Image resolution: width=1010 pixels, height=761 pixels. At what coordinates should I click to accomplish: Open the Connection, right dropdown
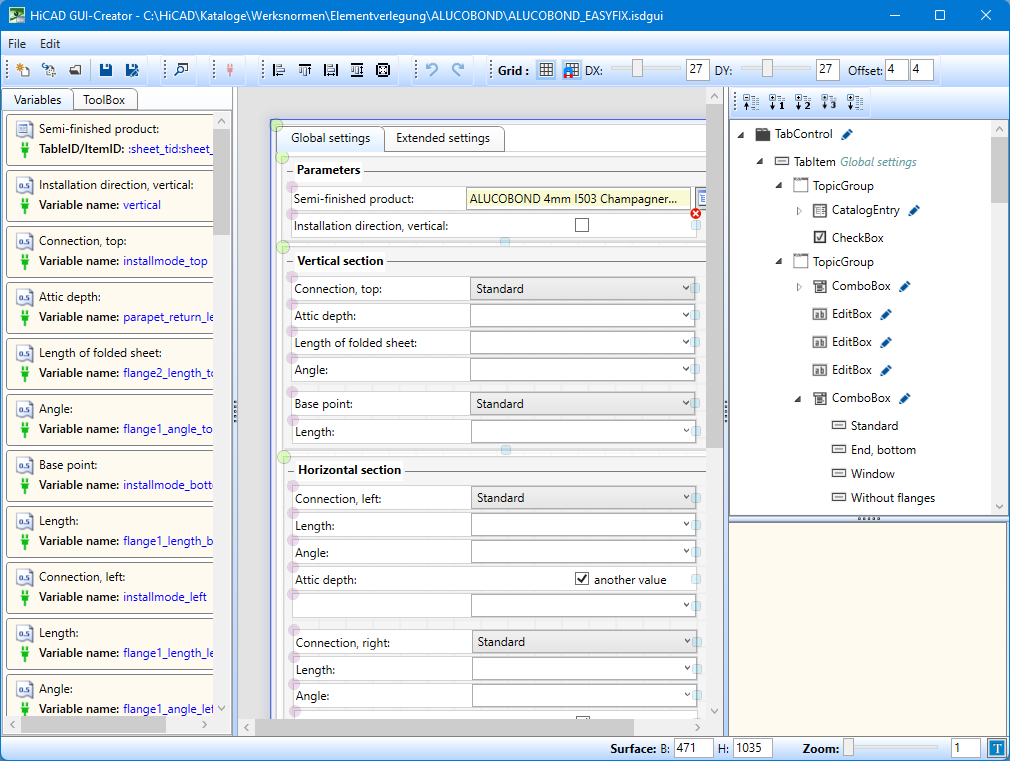click(x=584, y=642)
